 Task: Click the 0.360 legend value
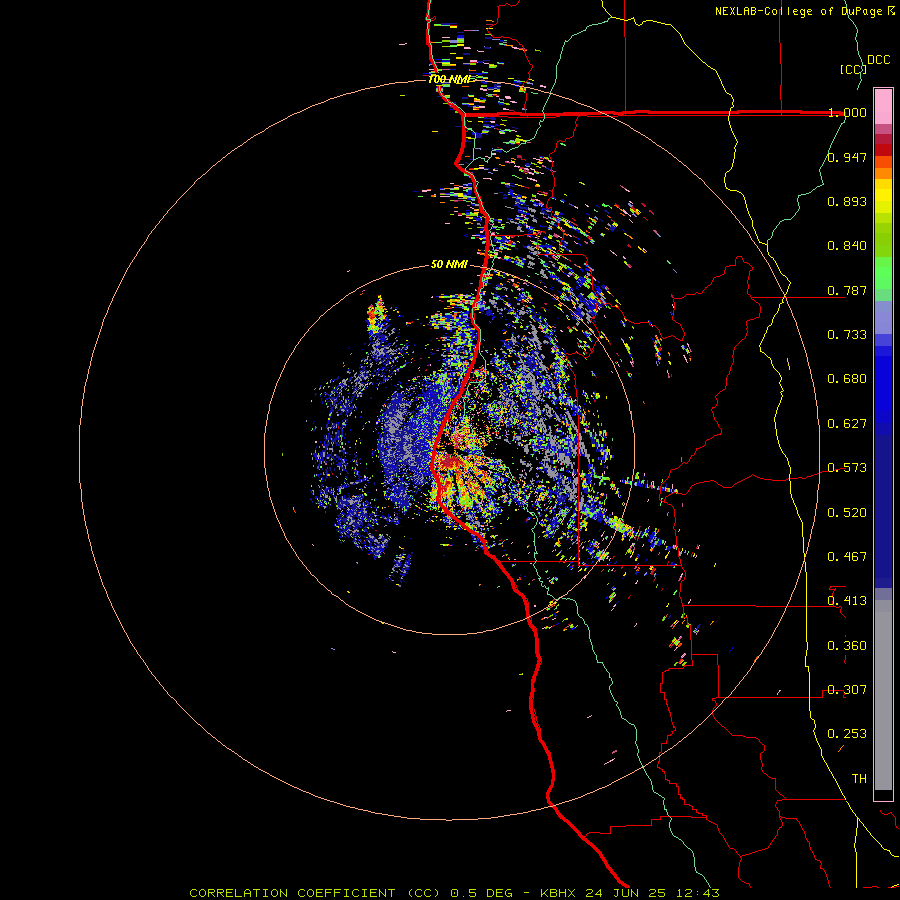pos(847,646)
